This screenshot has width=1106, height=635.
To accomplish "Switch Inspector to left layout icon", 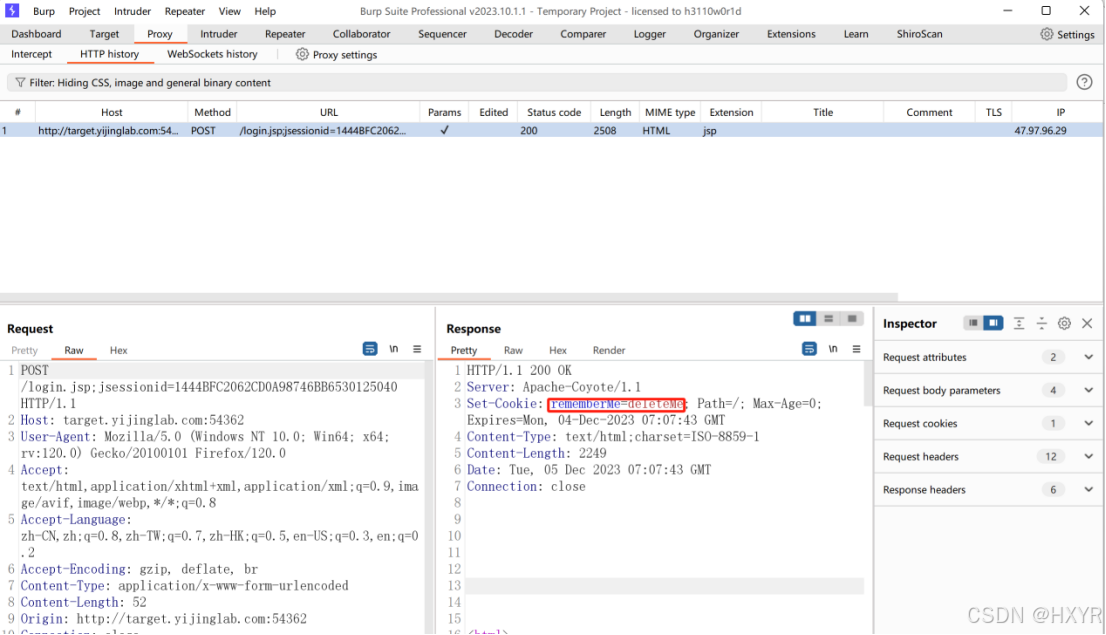I will coord(973,322).
